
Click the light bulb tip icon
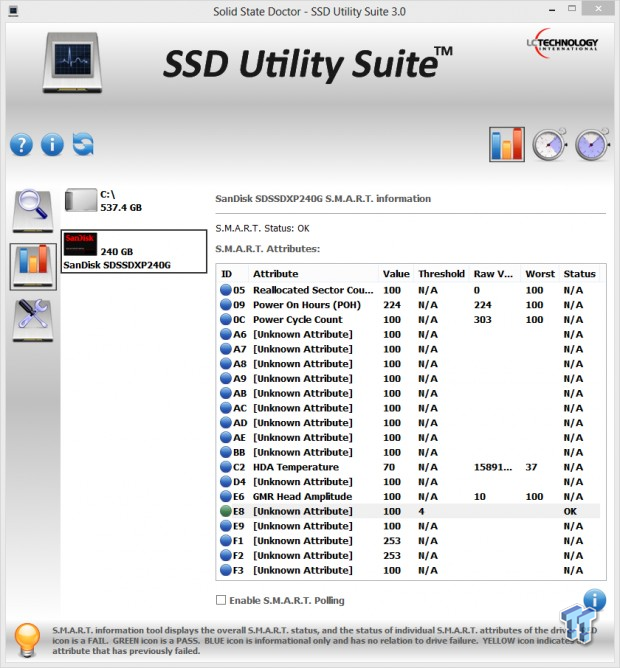pos(27,640)
